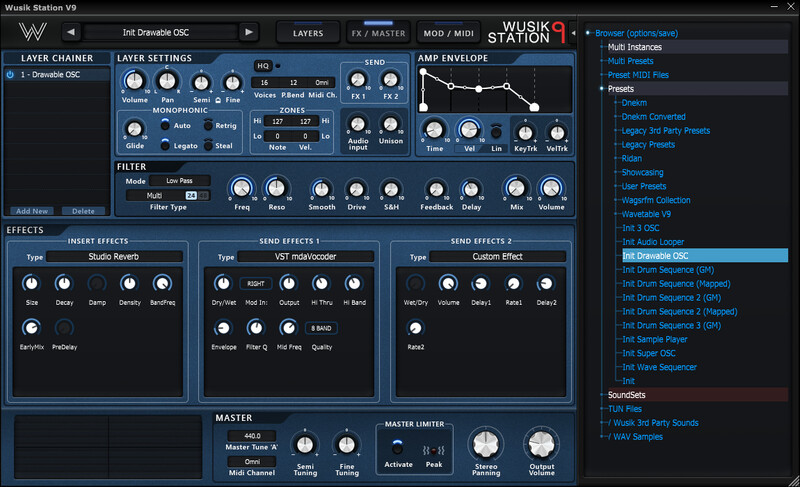Switch to the MOD / MIDI tab

tap(448, 33)
